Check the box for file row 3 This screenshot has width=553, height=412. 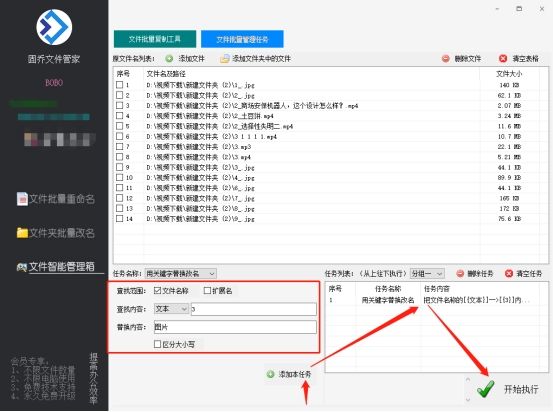(x=120, y=105)
